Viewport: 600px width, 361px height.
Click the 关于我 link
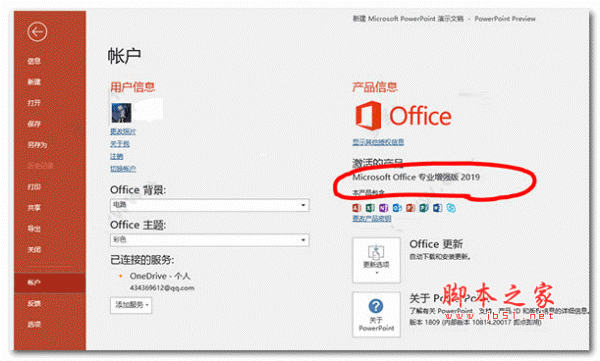pos(120,144)
